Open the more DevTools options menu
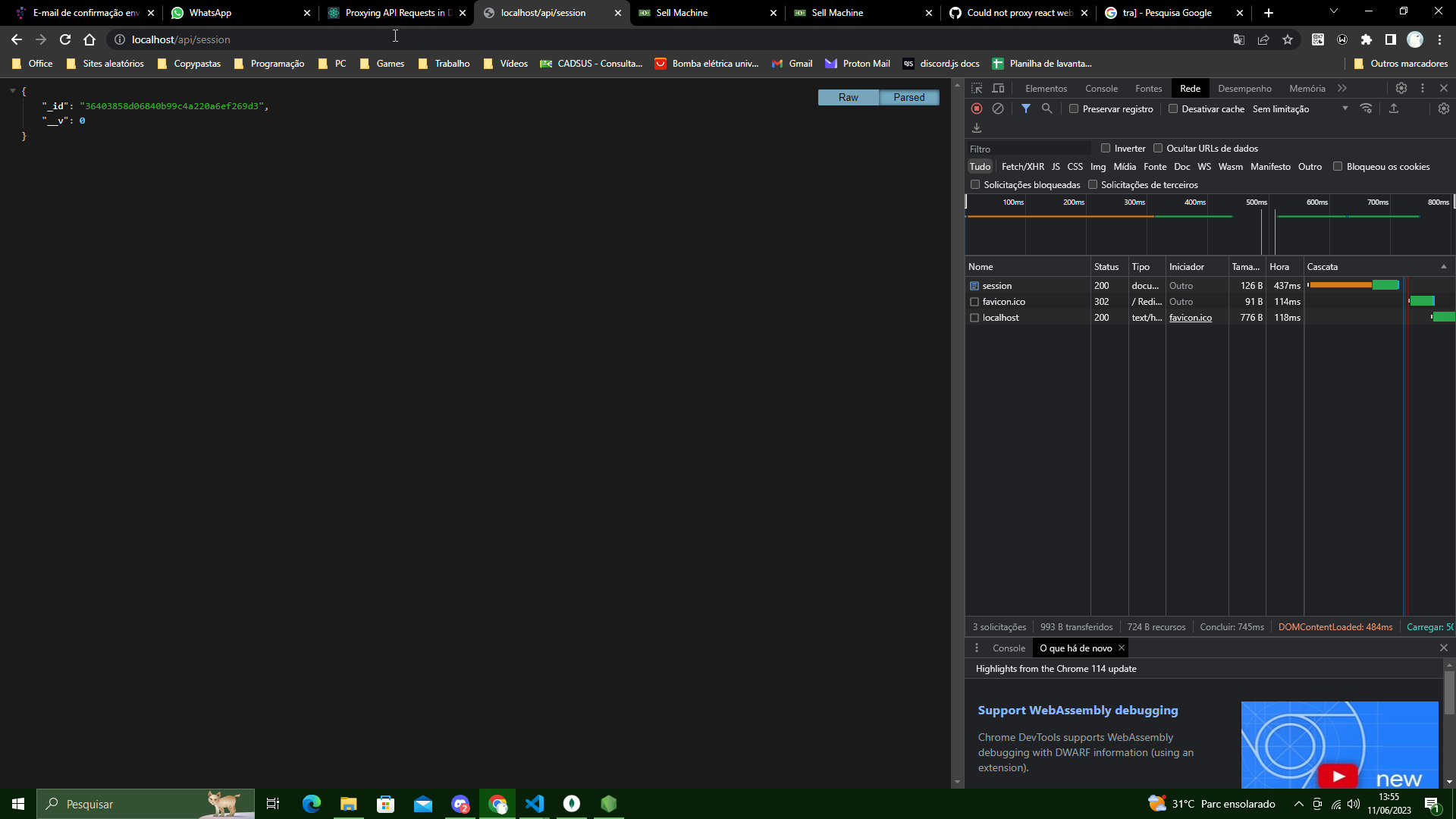This screenshot has width=1456, height=819. 1422,88
